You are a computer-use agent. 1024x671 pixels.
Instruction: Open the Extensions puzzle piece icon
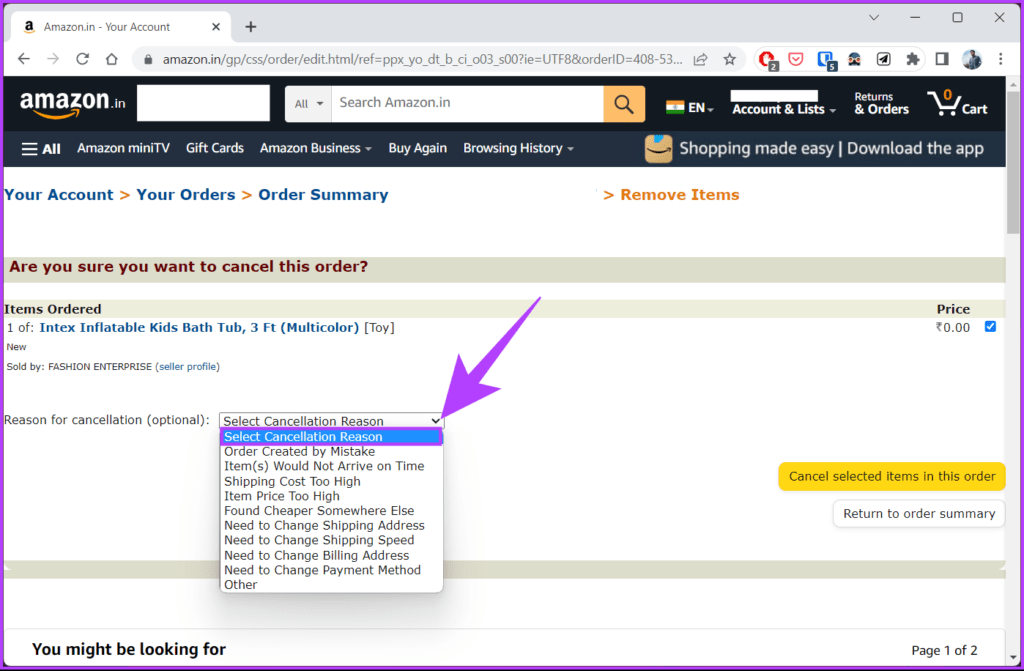[912, 59]
